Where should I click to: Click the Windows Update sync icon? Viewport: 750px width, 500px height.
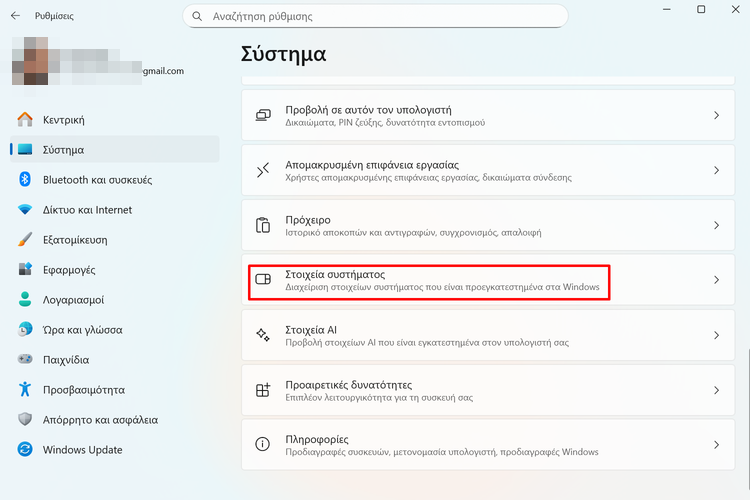click(25, 450)
